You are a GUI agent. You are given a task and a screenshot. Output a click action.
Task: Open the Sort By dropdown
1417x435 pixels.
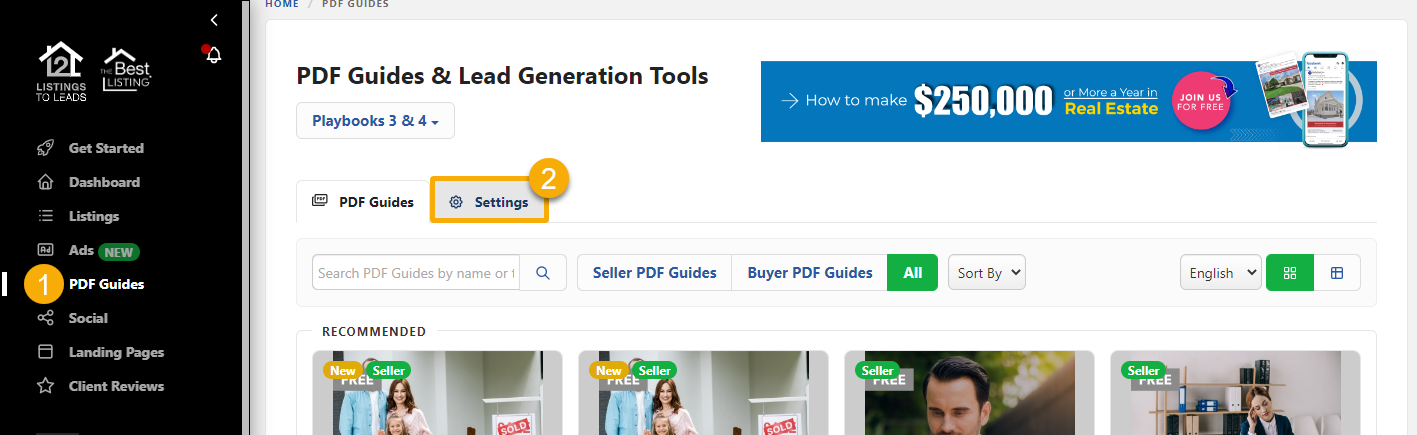point(987,273)
